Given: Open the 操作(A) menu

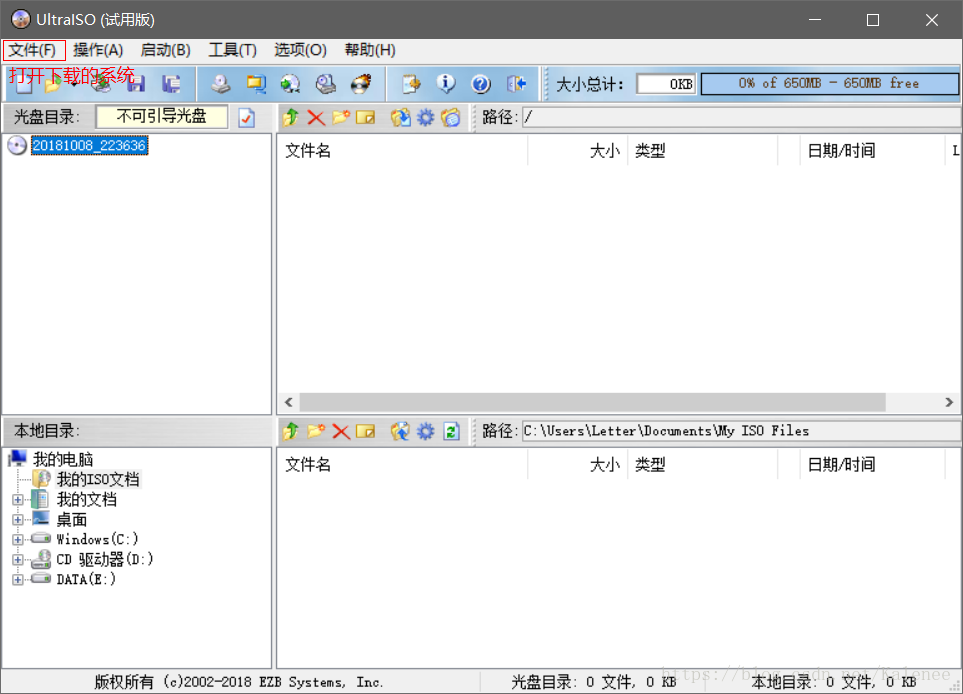Looking at the screenshot, I should pyautogui.click(x=98, y=50).
